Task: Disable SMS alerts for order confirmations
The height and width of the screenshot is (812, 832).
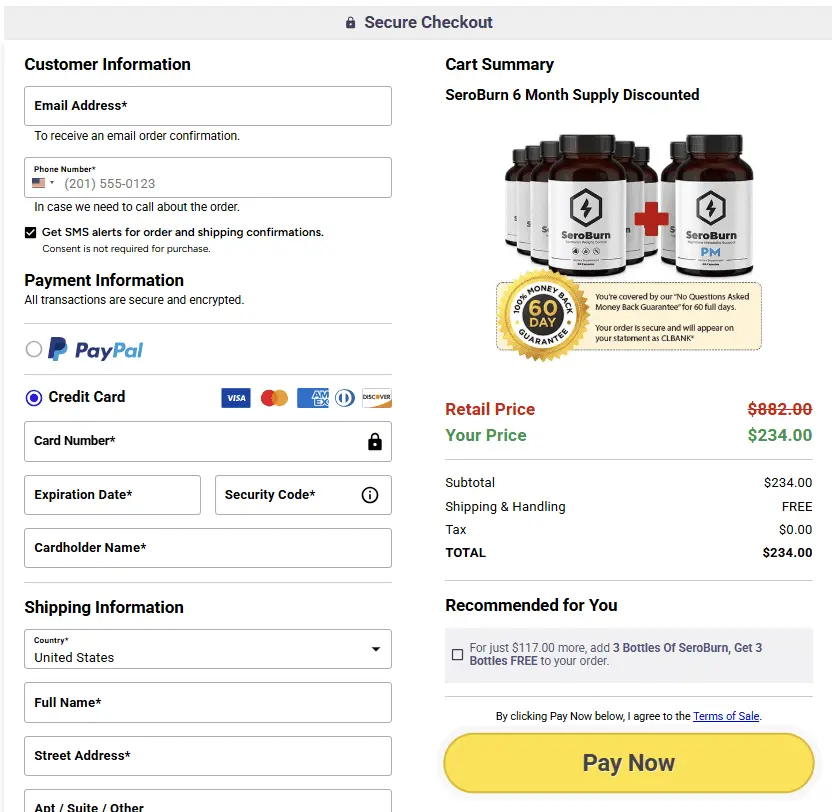Action: 29,232
